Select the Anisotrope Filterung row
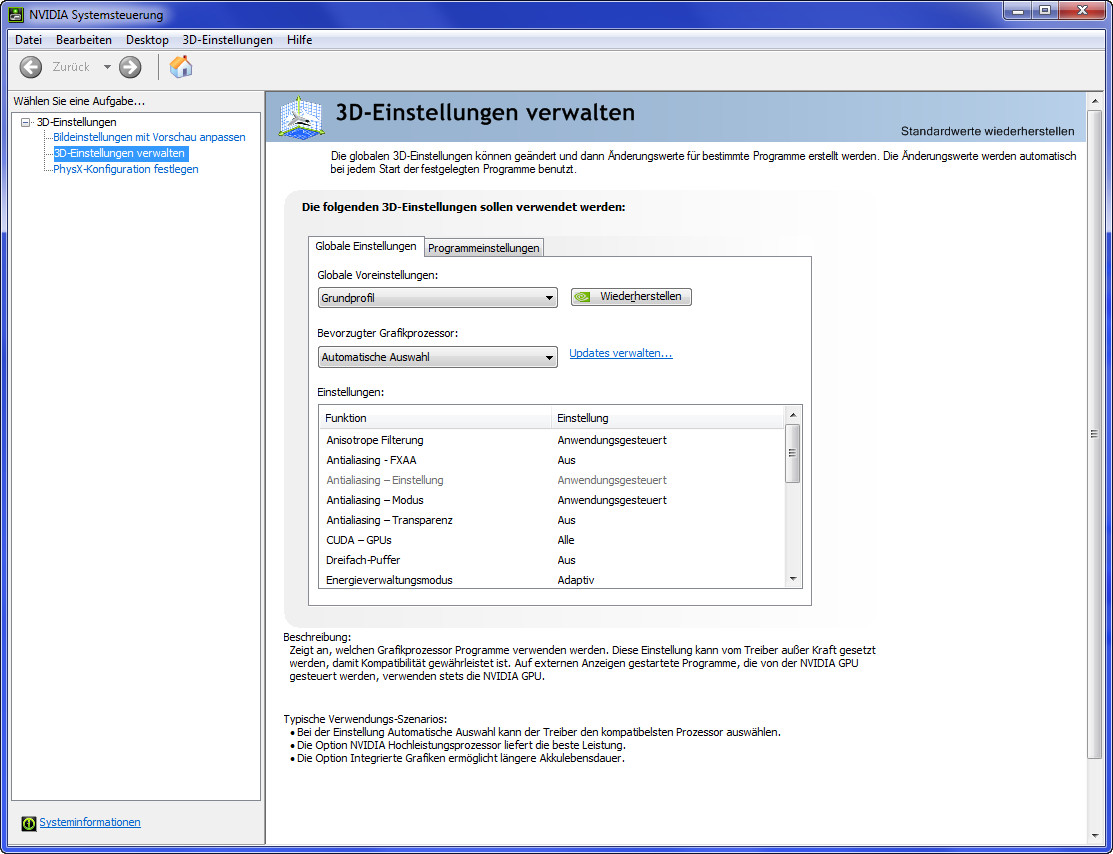Image resolution: width=1113 pixels, height=854 pixels. (552, 440)
